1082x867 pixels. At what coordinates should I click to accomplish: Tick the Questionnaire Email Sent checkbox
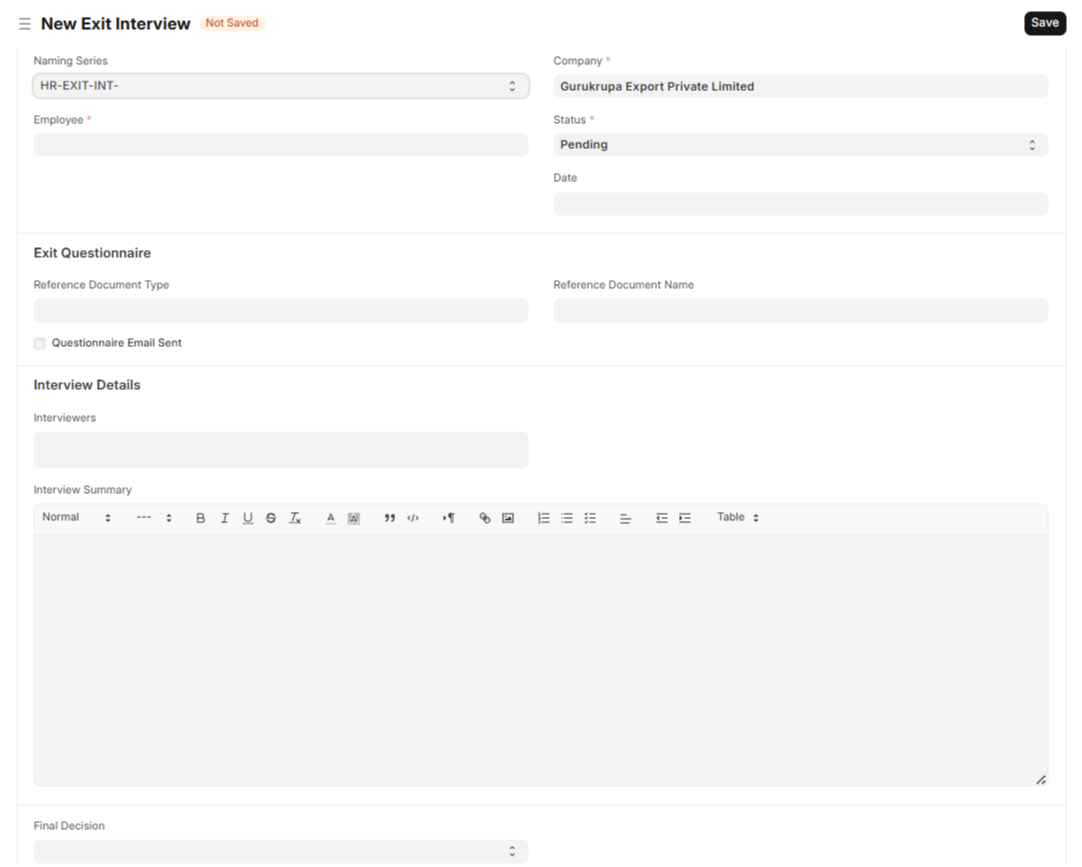[x=39, y=343]
